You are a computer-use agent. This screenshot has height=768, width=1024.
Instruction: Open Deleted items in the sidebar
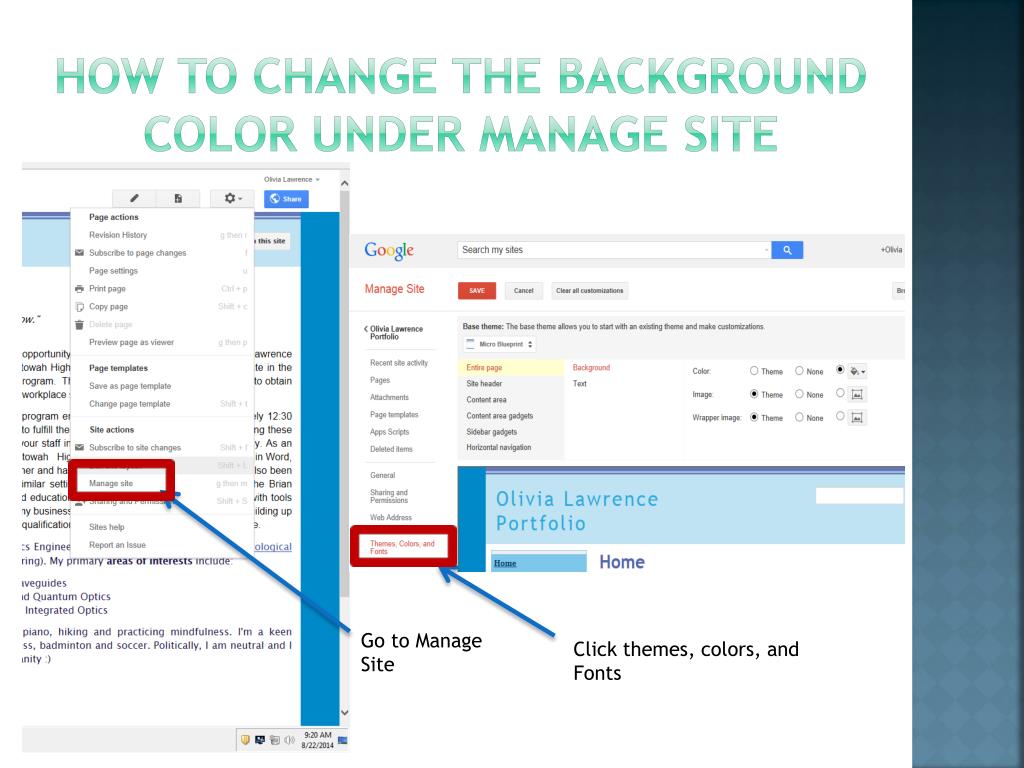pyautogui.click(x=391, y=449)
